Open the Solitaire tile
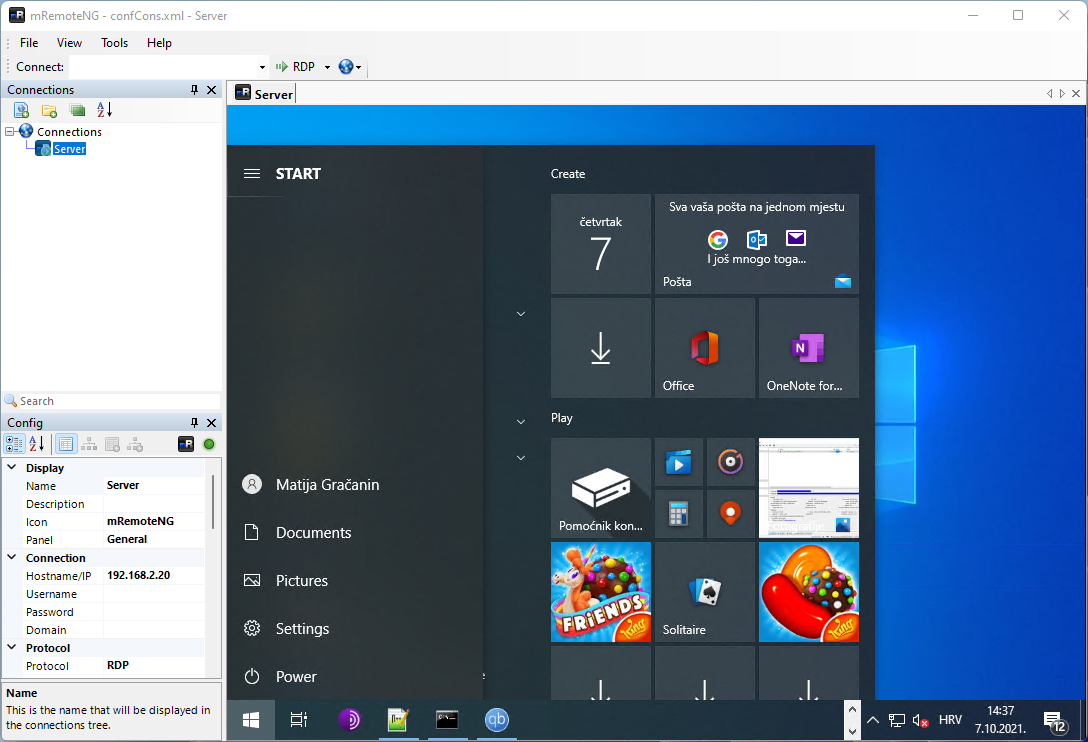The height and width of the screenshot is (742, 1088). click(x=705, y=592)
